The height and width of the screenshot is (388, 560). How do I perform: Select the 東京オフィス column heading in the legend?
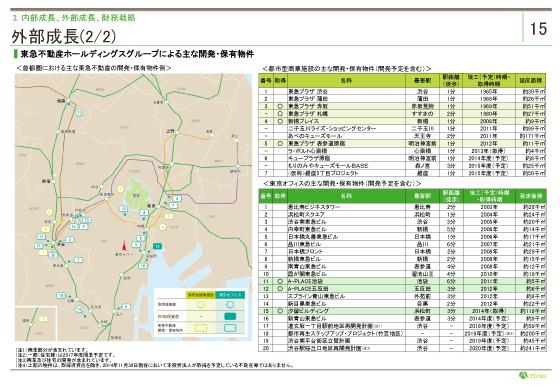[x=230, y=295]
